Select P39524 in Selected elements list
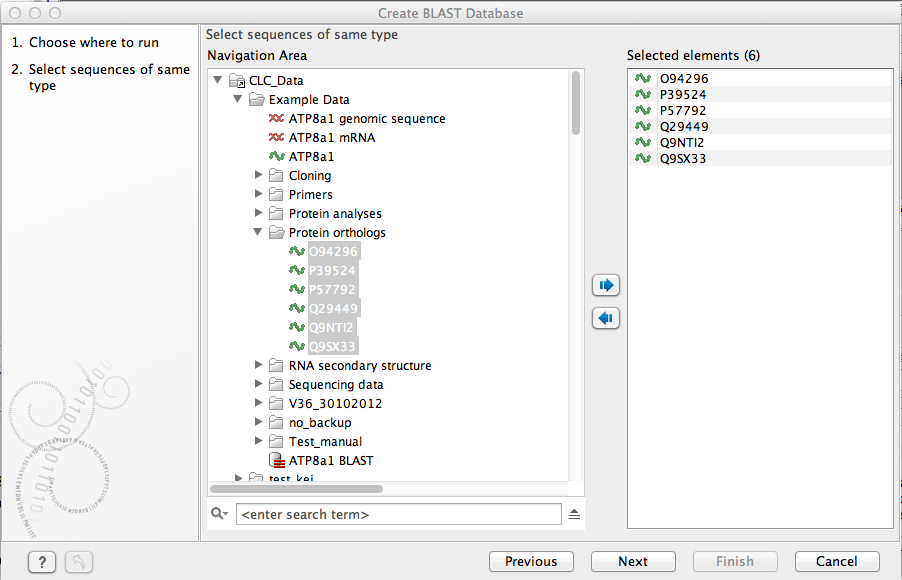 [683, 95]
